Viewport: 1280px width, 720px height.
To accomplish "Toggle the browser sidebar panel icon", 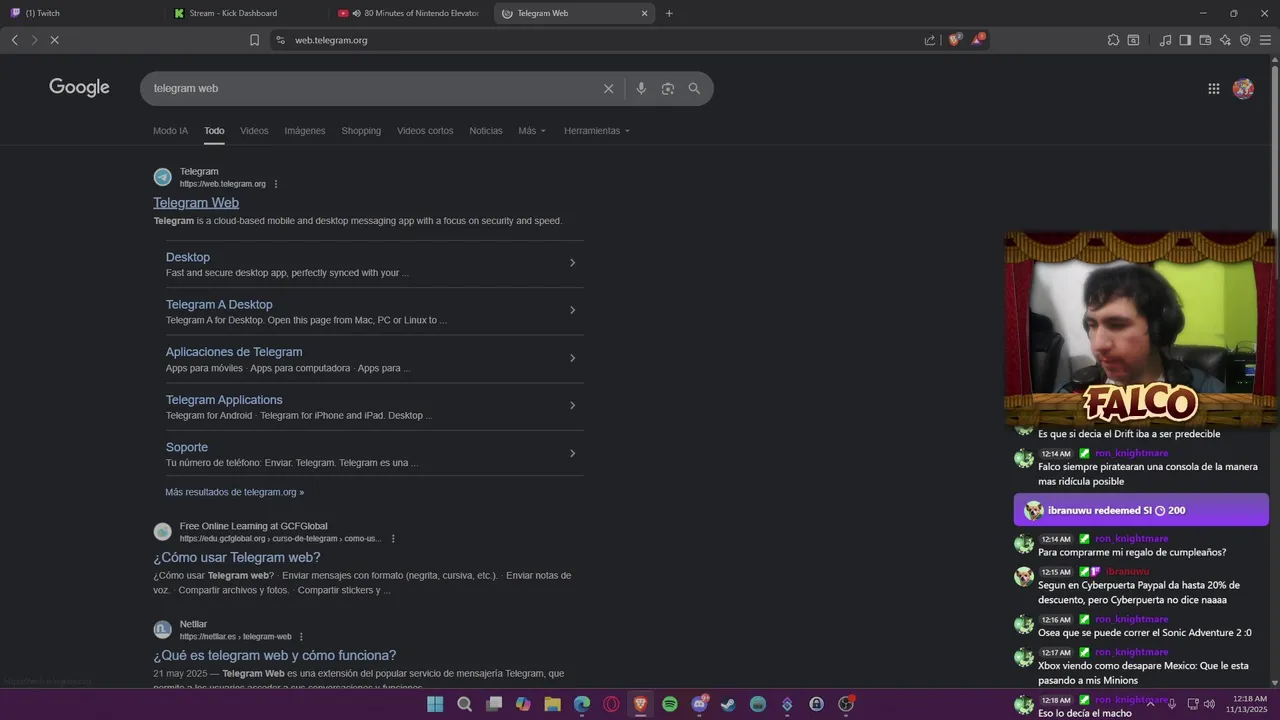I will [1185, 40].
